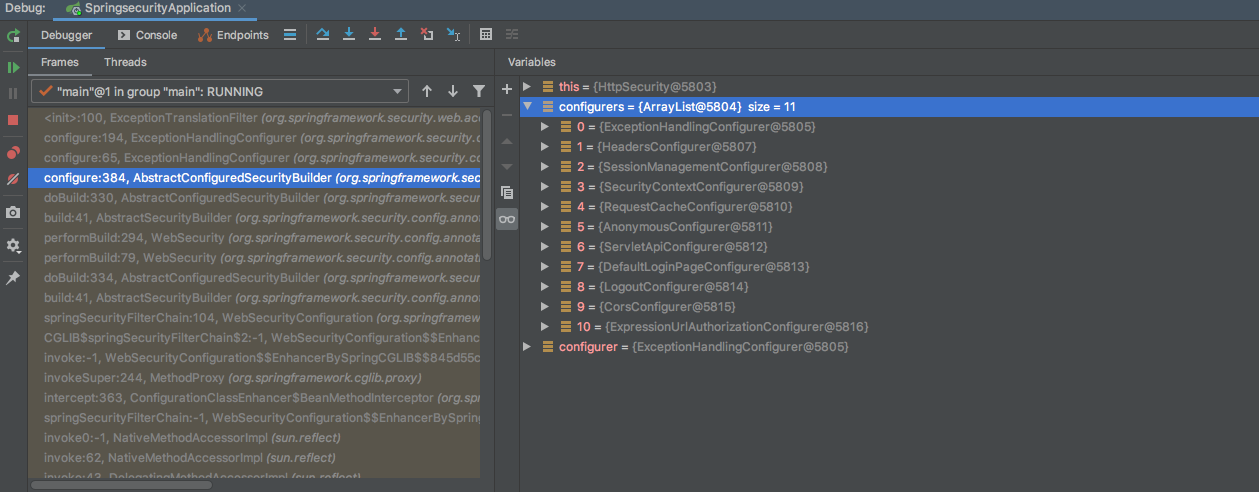
Task: Click the restore layout icon after Endpoints
Action: [290, 35]
